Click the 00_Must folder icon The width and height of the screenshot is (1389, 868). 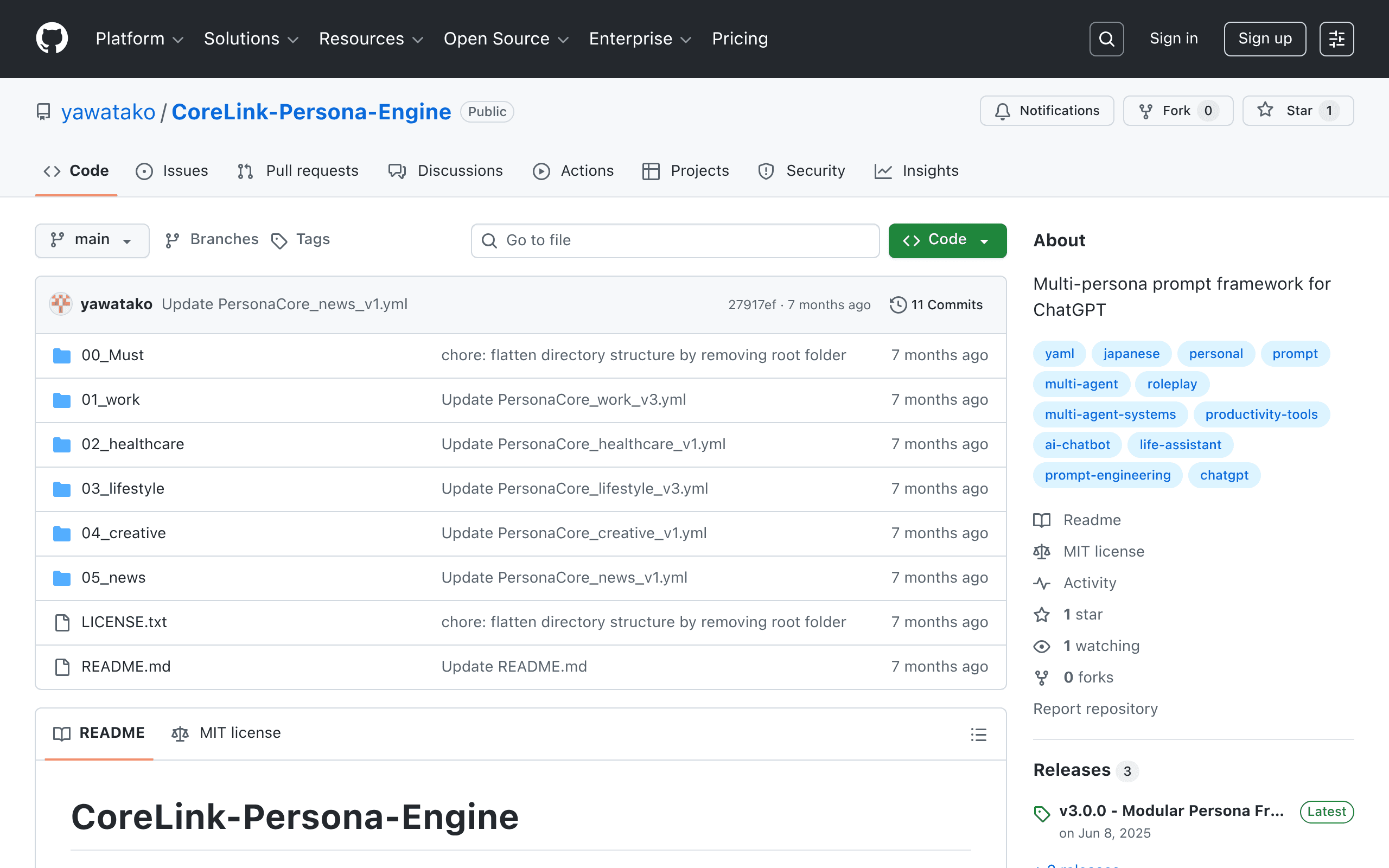point(61,355)
